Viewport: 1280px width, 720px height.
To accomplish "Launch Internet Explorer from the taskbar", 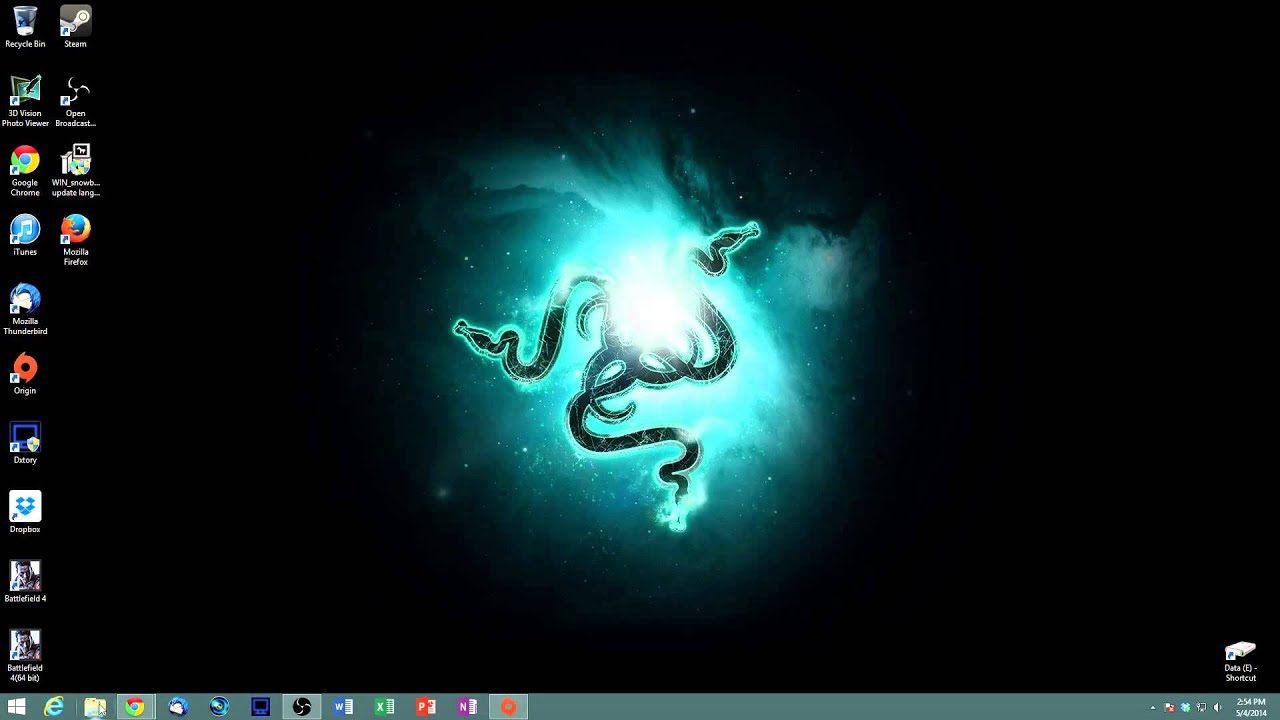I will (x=54, y=707).
